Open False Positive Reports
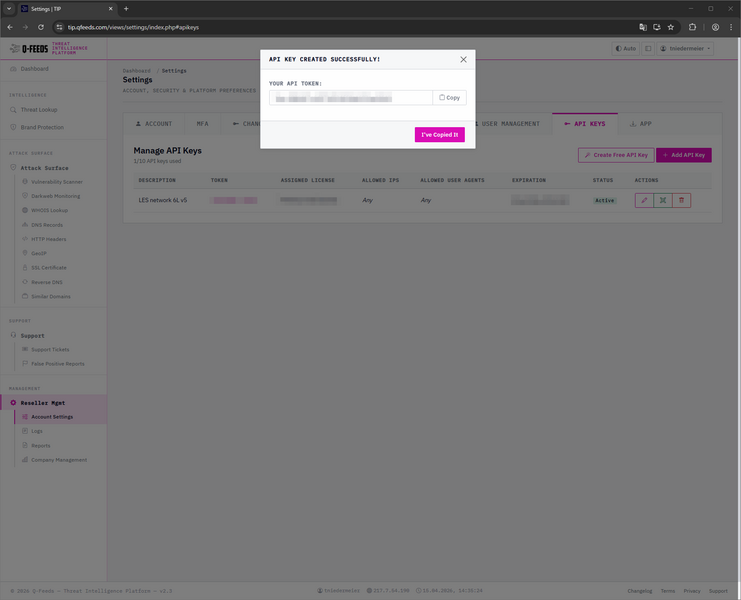This screenshot has height=600, width=741. click(x=58, y=364)
